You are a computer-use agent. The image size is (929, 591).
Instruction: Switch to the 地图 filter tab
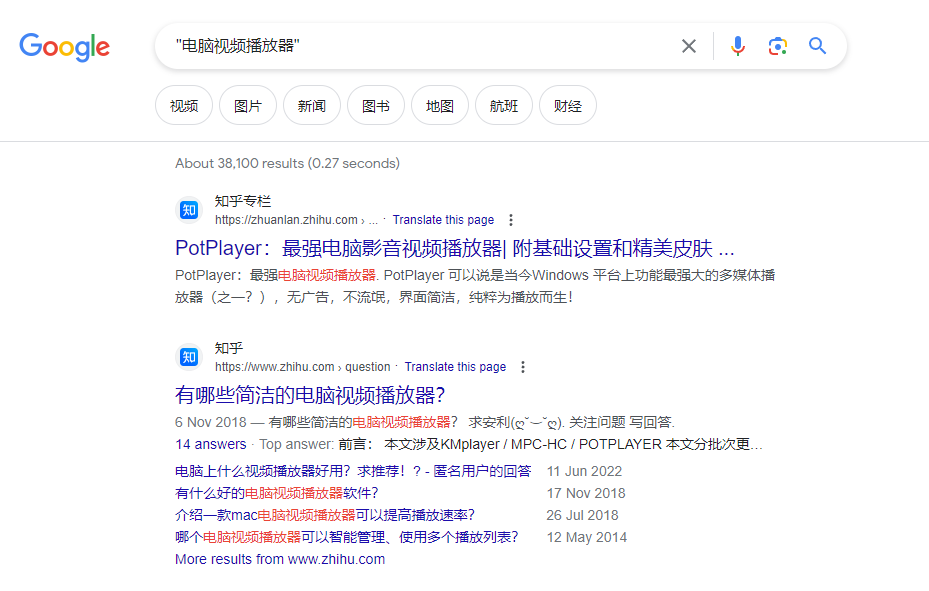click(440, 105)
